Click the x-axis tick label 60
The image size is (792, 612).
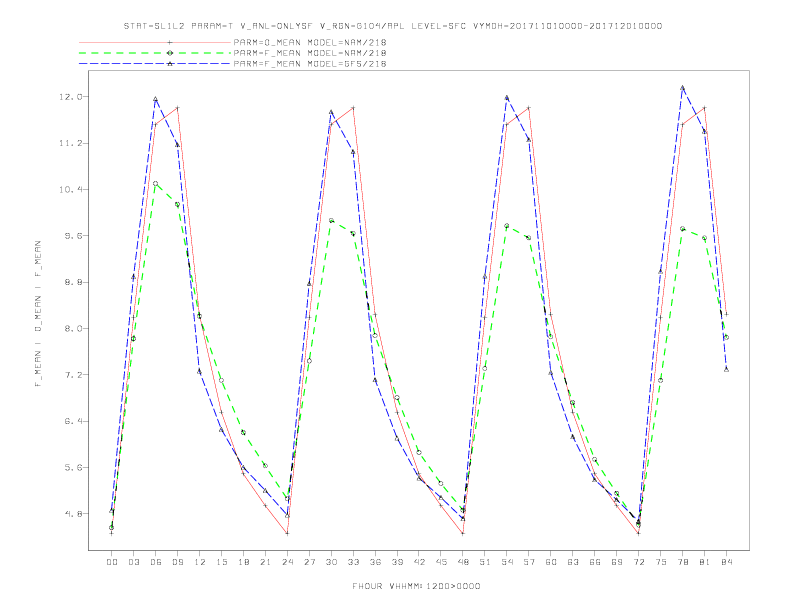(x=551, y=562)
